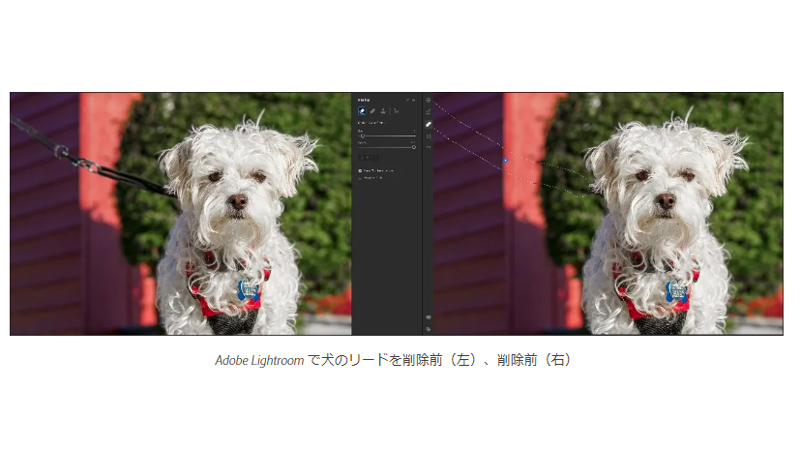The height and width of the screenshot is (450, 800).
Task: Tick the second checkbox in healing panel
Action: point(360,178)
